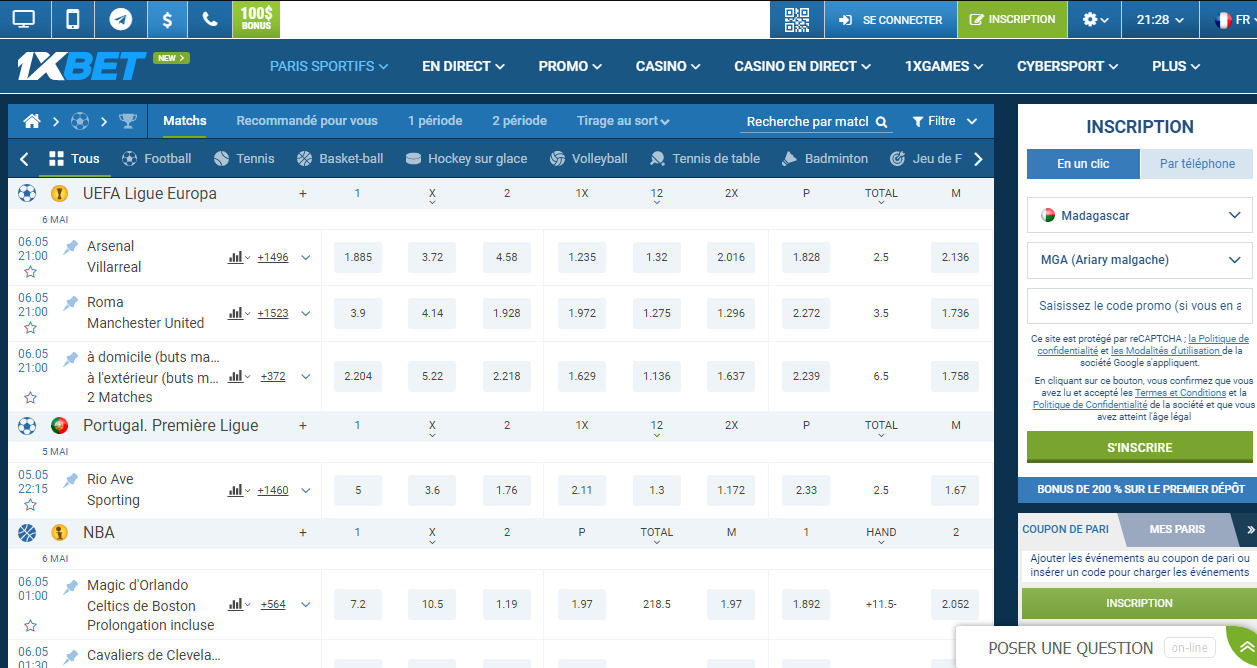Screen dimensions: 1257x668
Task: Bet on Arsenal win odds 1.885
Action: [x=358, y=257]
